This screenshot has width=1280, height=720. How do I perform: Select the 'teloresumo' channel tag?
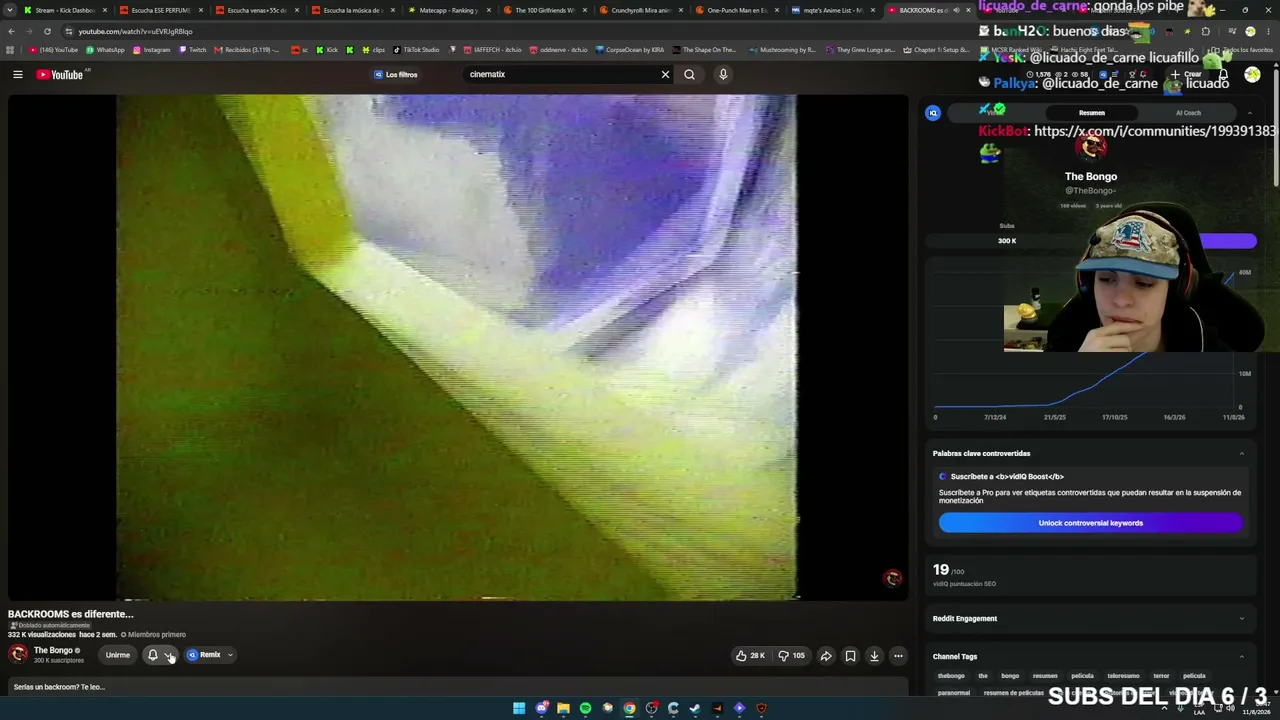click(1123, 676)
